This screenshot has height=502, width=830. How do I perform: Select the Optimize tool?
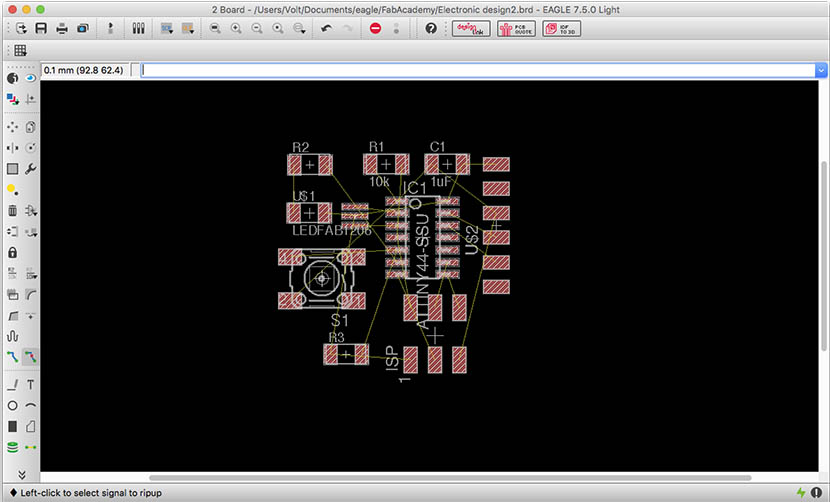(31, 316)
